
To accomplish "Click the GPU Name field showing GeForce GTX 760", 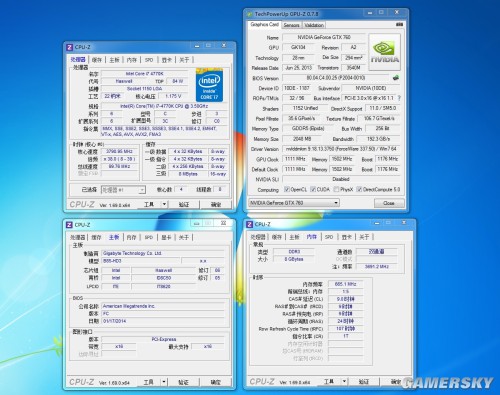I will coord(324,37).
